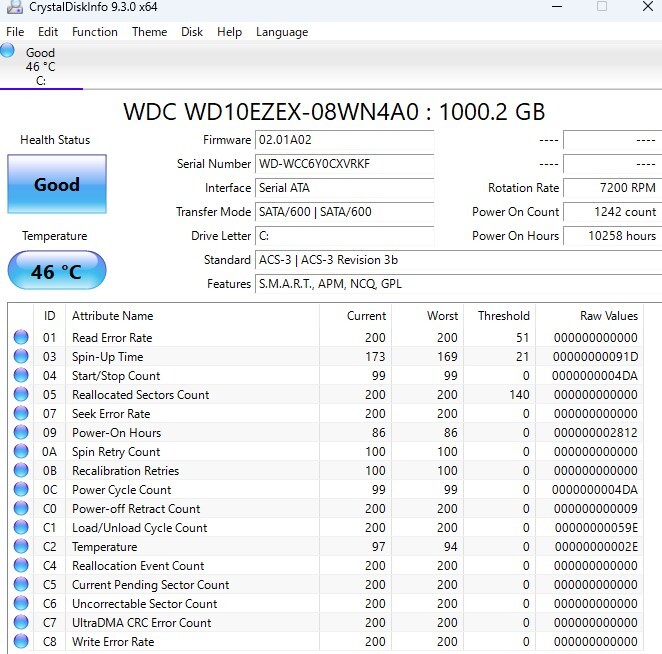Select the Good 46 °C C: disk tab
This screenshot has width=662, height=654.
[x=40, y=66]
